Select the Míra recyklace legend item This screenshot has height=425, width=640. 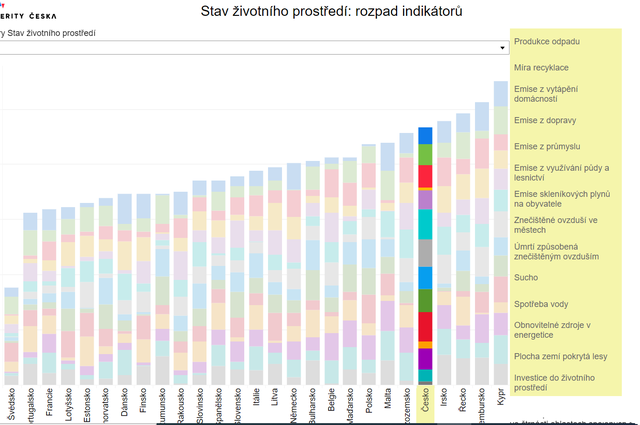(x=541, y=68)
